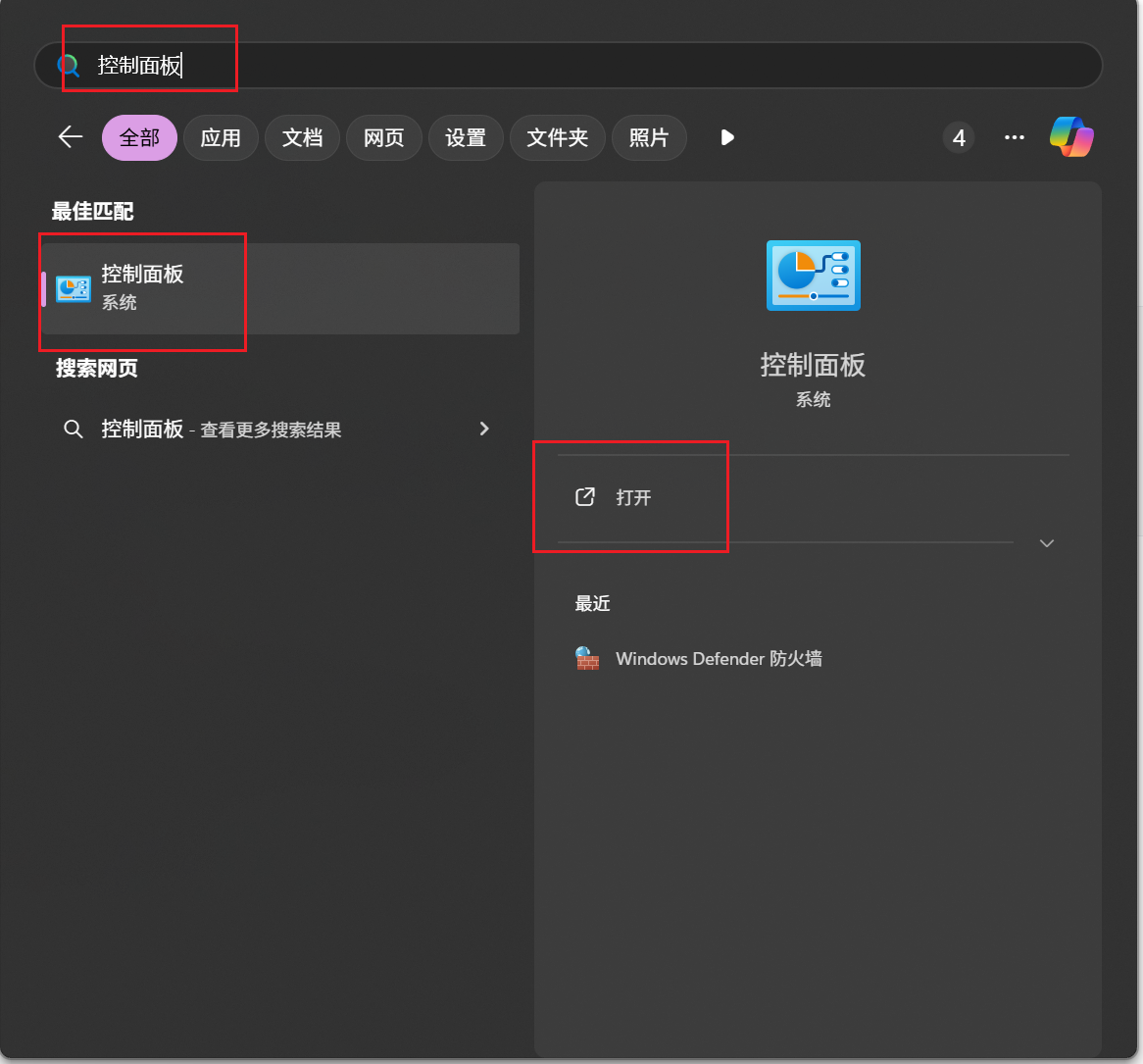The height and width of the screenshot is (1064, 1143).
Task: Click the number 4 badge
Action: pyautogui.click(x=959, y=138)
